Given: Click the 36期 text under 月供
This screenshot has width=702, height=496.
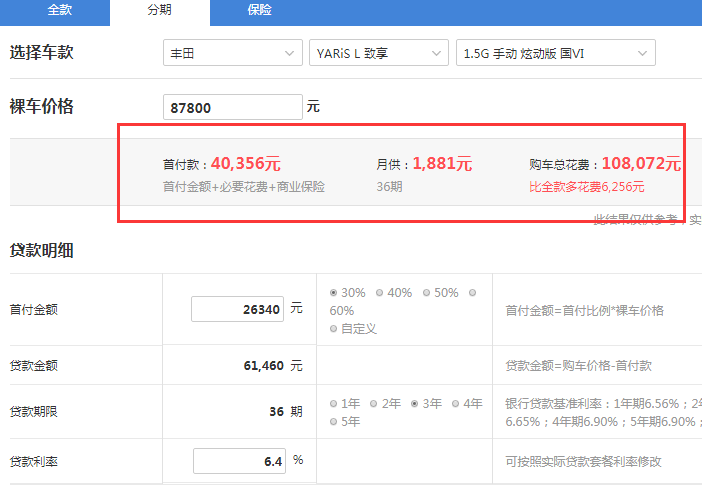Looking at the screenshot, I should point(389,187).
